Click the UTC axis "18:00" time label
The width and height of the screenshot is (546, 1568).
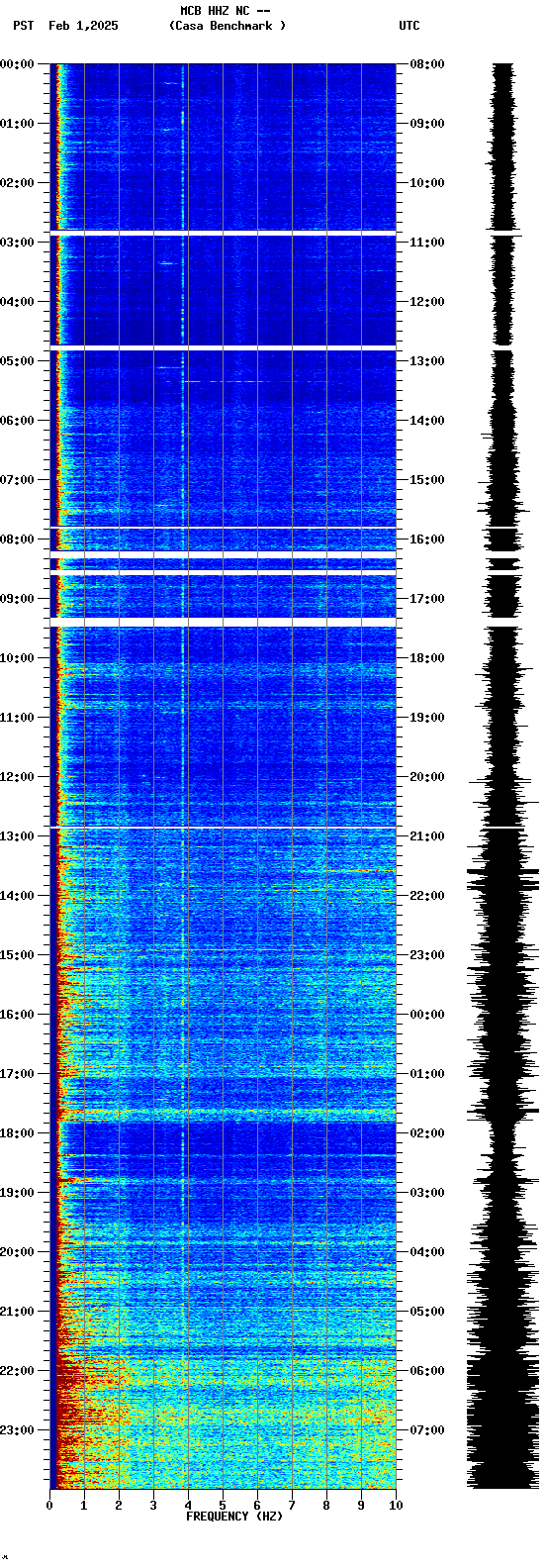tap(427, 658)
